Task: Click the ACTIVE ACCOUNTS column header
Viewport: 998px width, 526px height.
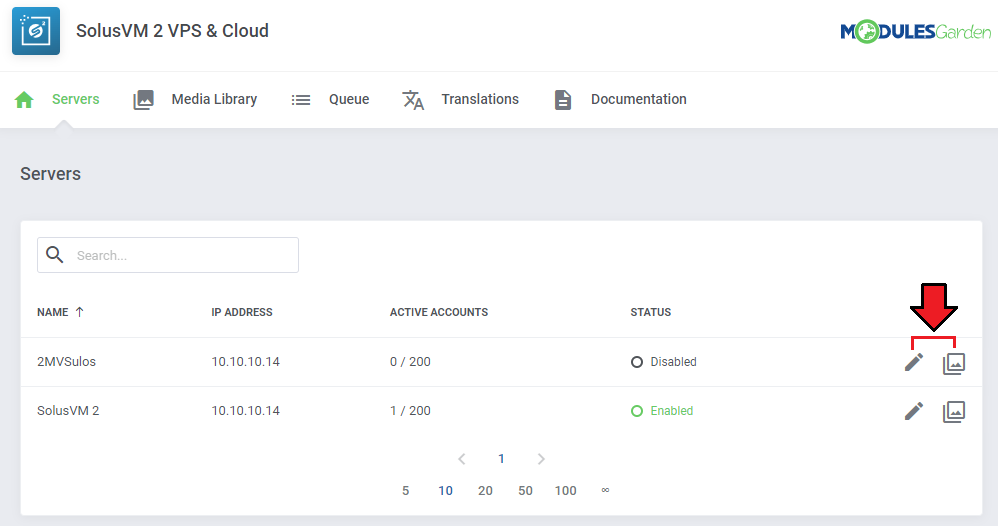Action: click(439, 312)
